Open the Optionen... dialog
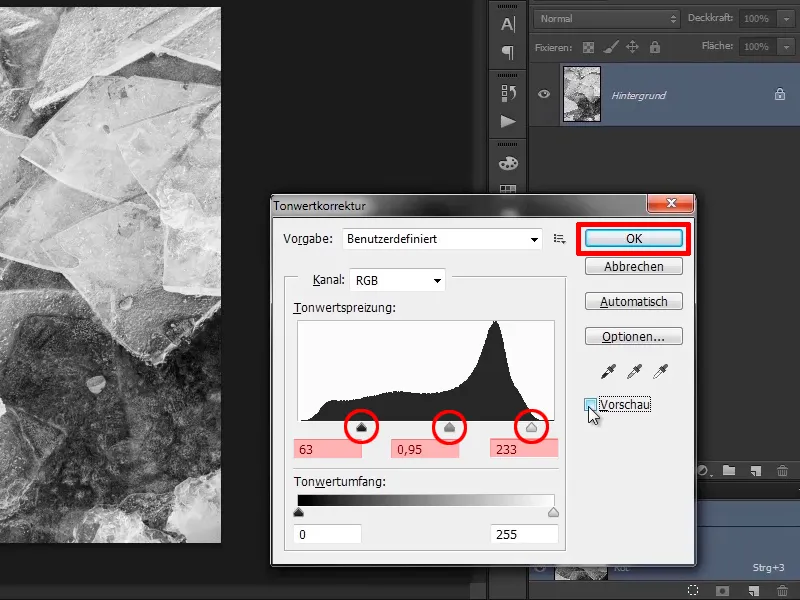The height and width of the screenshot is (600, 800). [x=634, y=337]
